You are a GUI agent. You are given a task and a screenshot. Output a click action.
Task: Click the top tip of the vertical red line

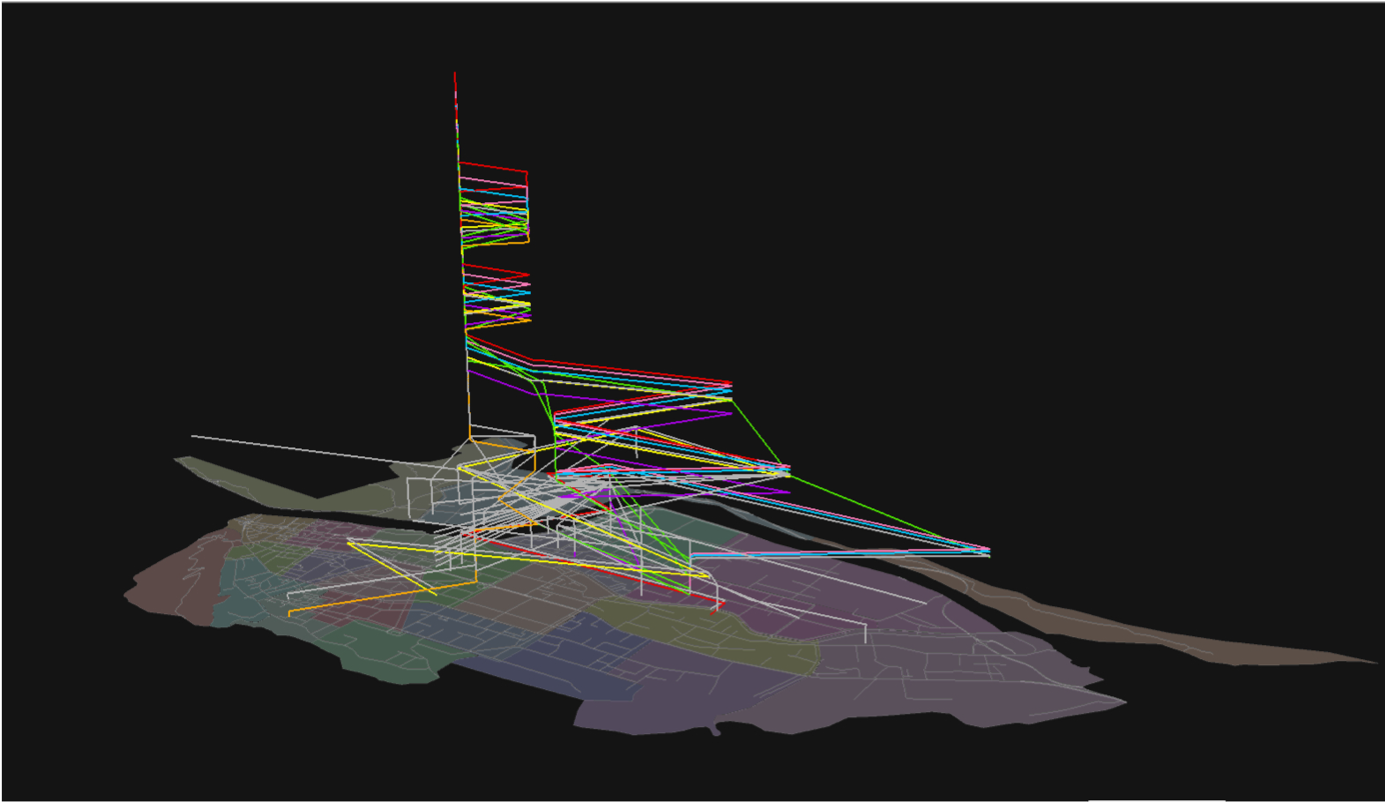click(455, 74)
